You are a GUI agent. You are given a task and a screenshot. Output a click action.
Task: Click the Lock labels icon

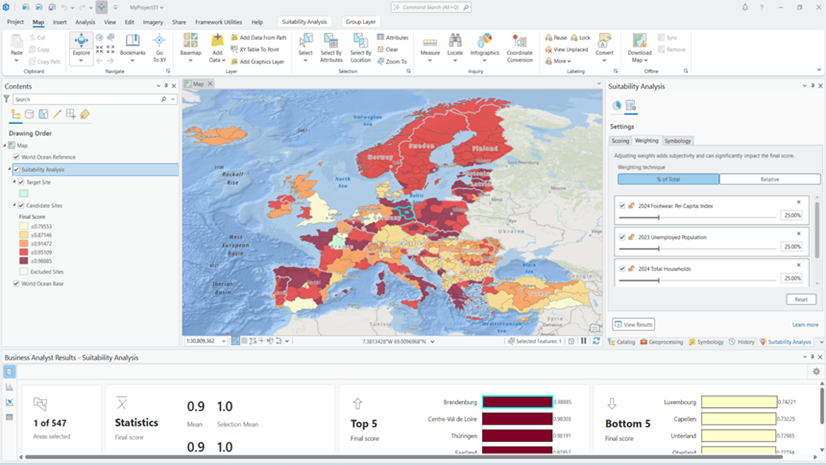coord(574,37)
